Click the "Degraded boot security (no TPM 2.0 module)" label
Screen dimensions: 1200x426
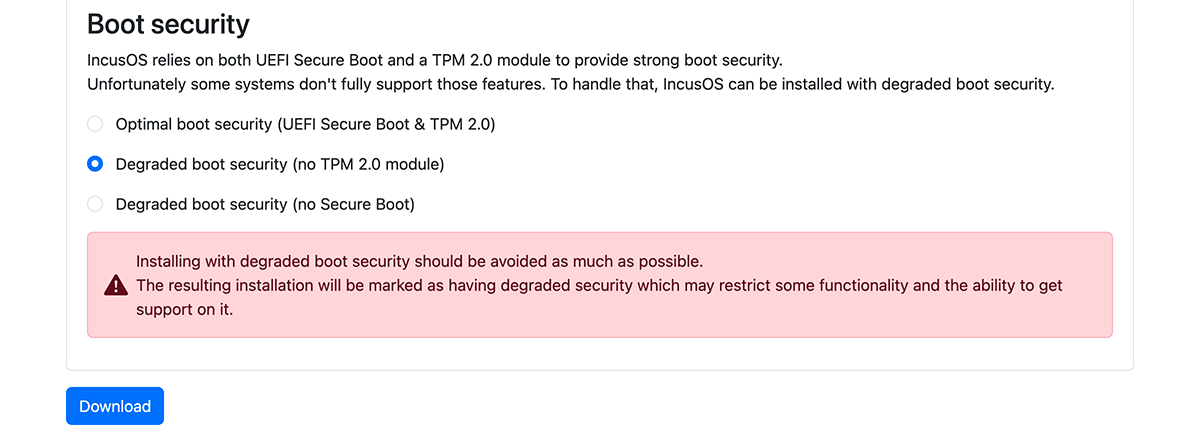tap(279, 164)
